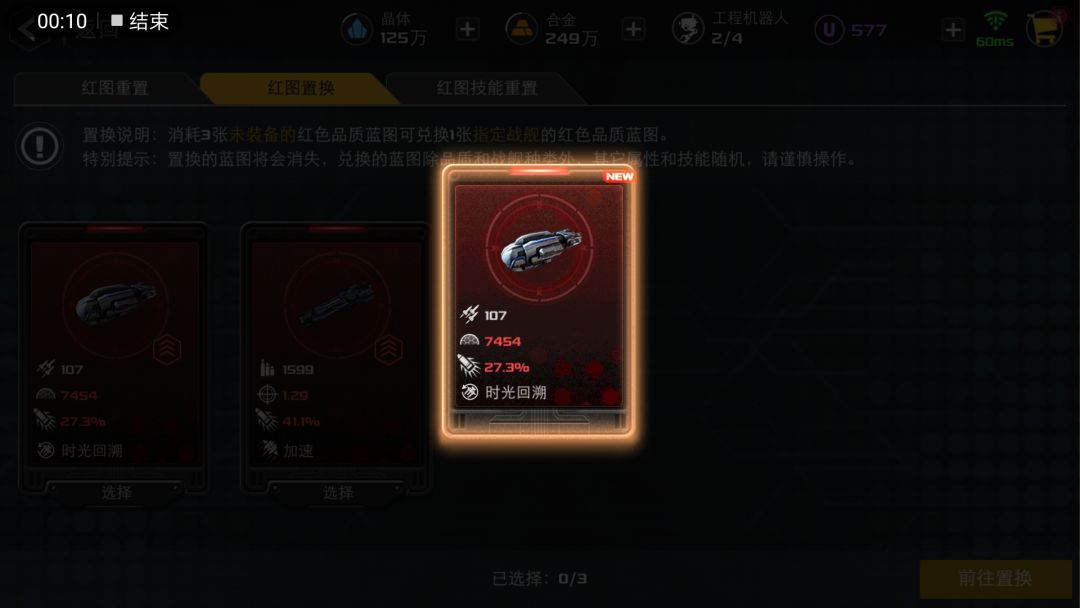
Task: Tap the upgrade chevron badge on first card
Action: 167,349
